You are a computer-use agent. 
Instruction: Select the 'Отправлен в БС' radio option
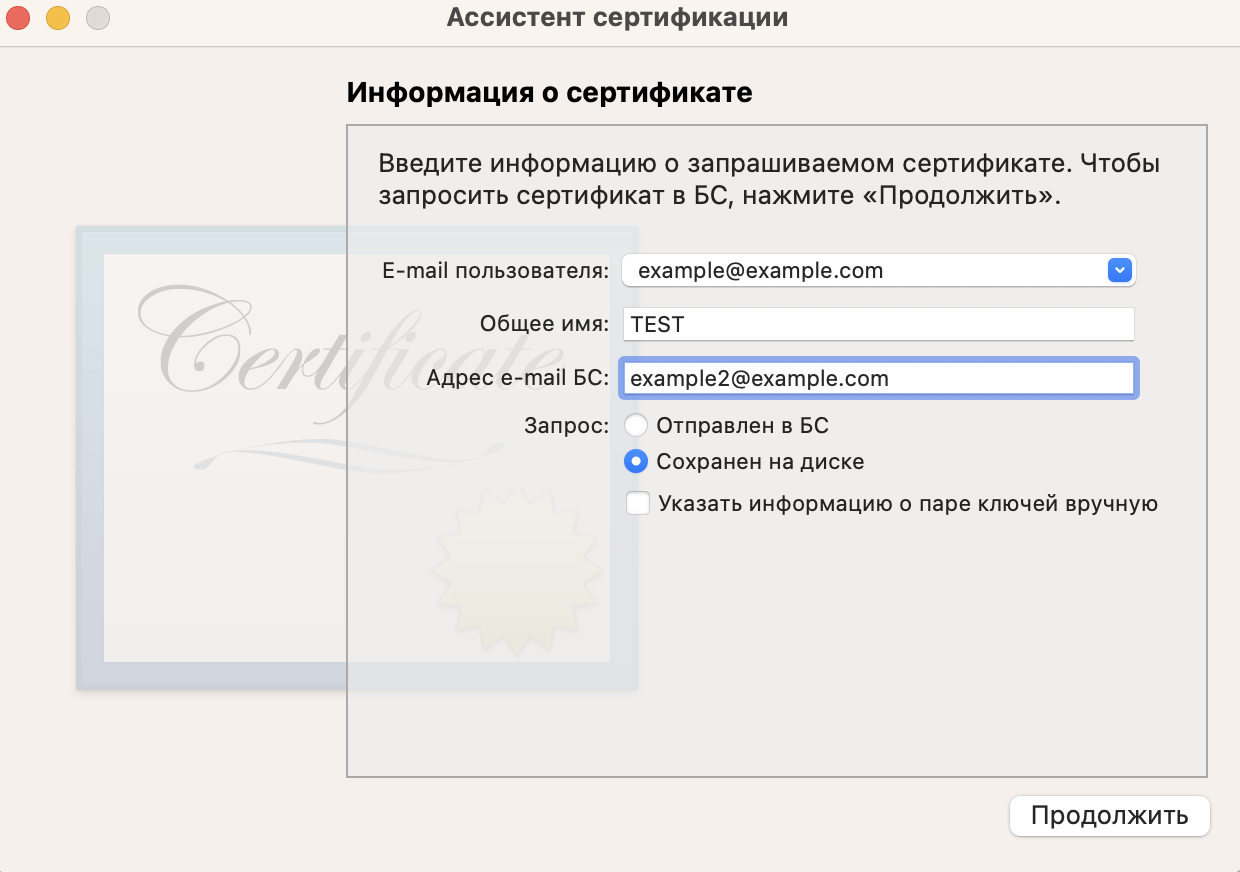[636, 426]
